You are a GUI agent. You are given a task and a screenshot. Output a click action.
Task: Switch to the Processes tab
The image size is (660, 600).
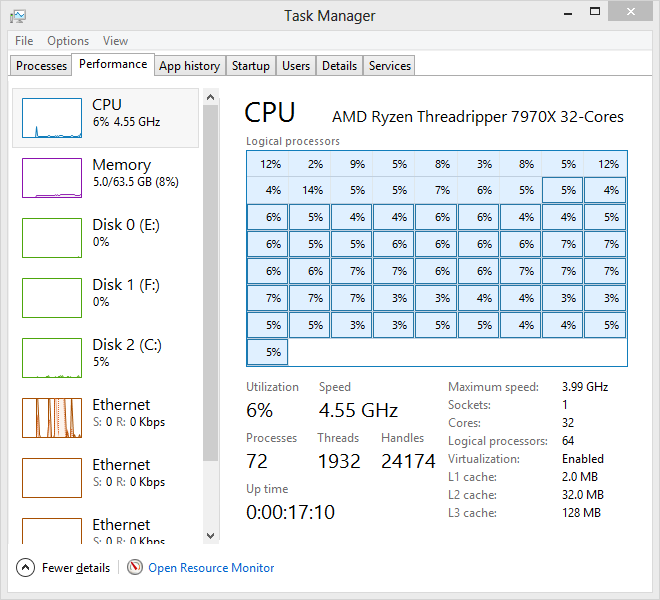42,66
